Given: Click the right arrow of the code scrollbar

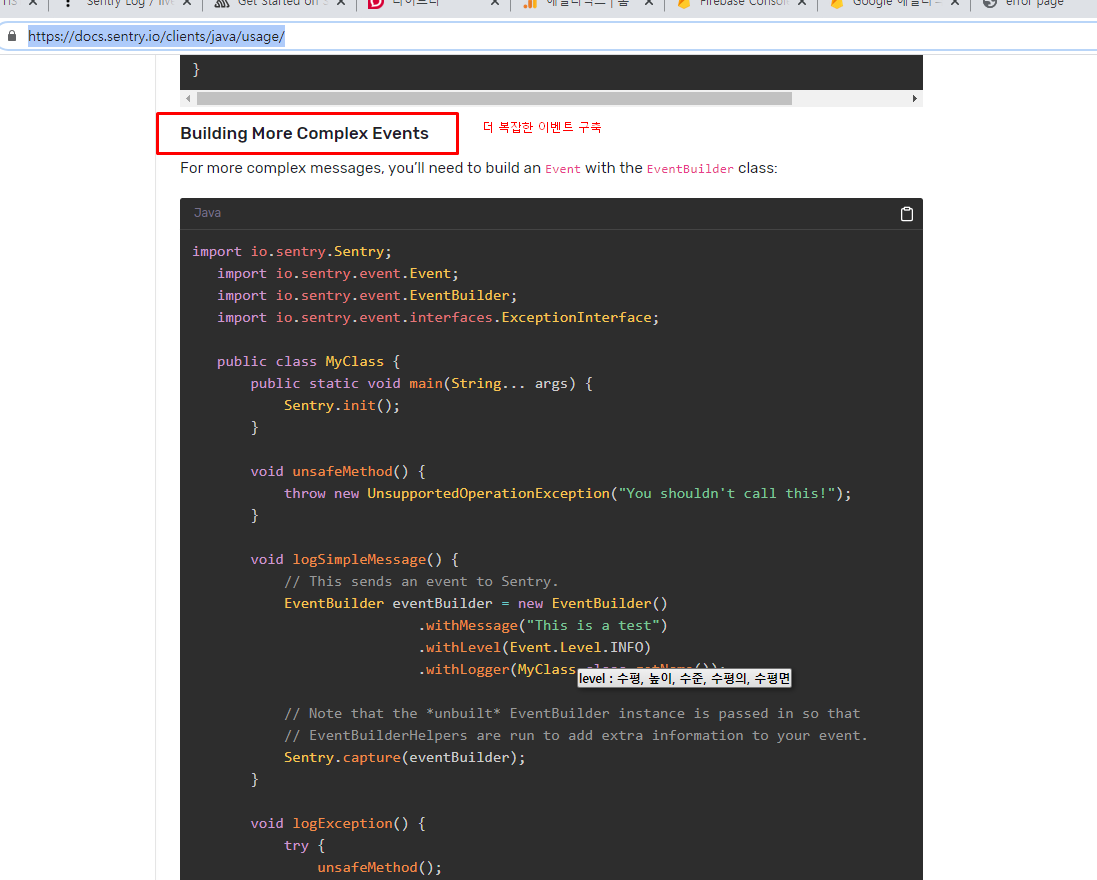Looking at the screenshot, I should 914,99.
